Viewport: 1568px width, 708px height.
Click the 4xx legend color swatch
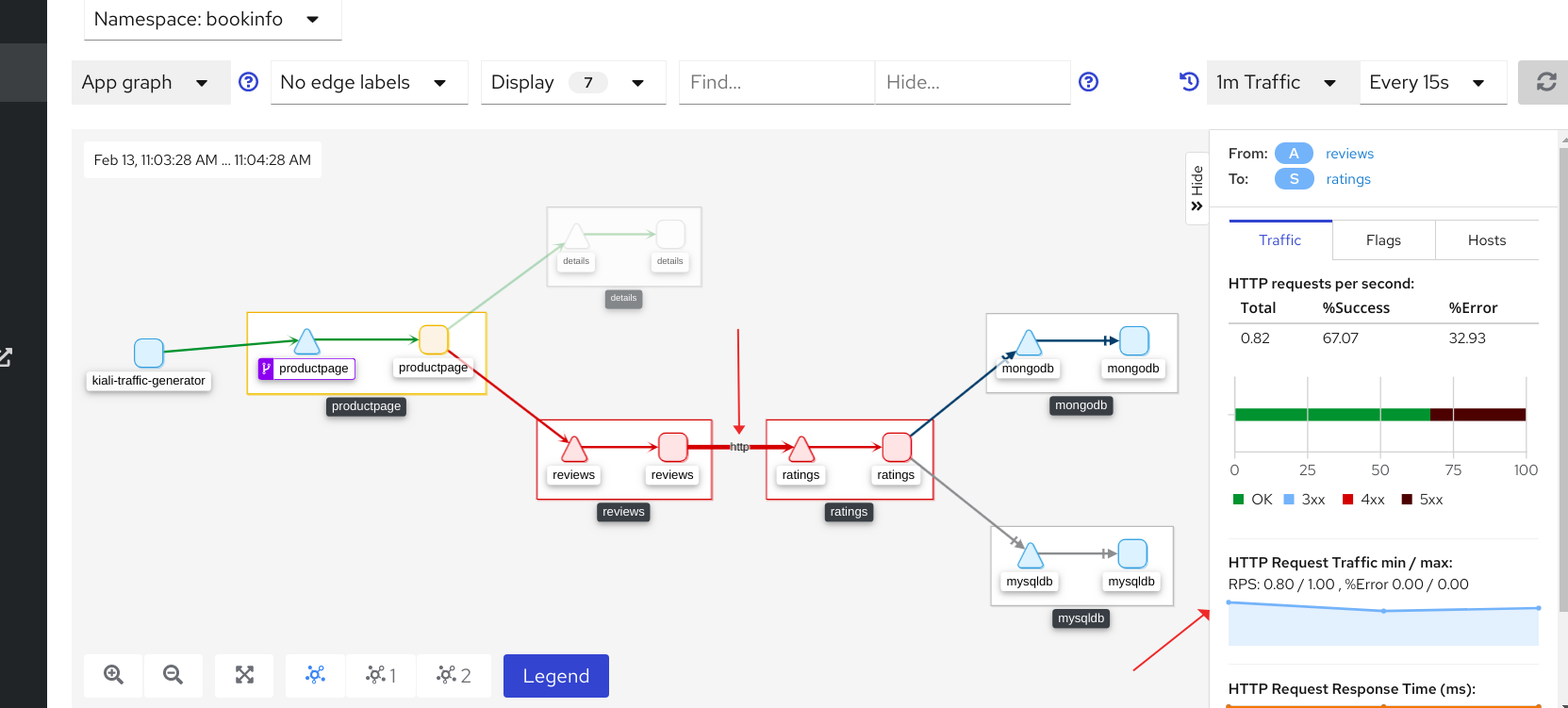click(x=1348, y=500)
